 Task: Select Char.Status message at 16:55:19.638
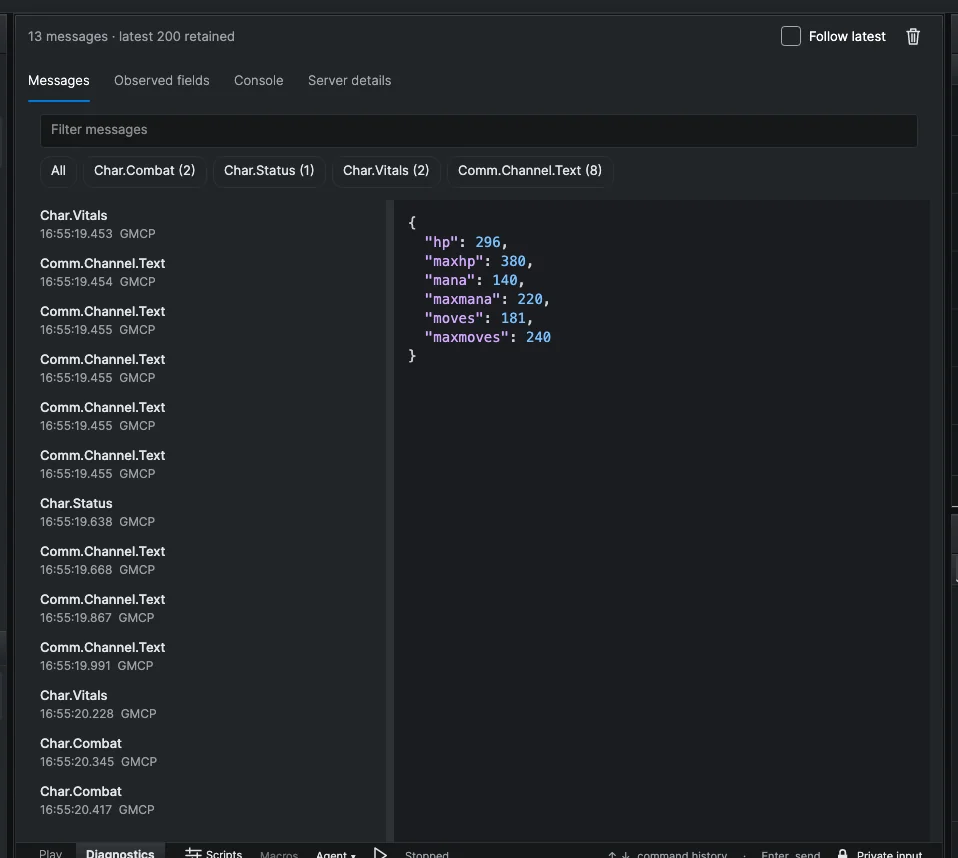[x=208, y=512]
